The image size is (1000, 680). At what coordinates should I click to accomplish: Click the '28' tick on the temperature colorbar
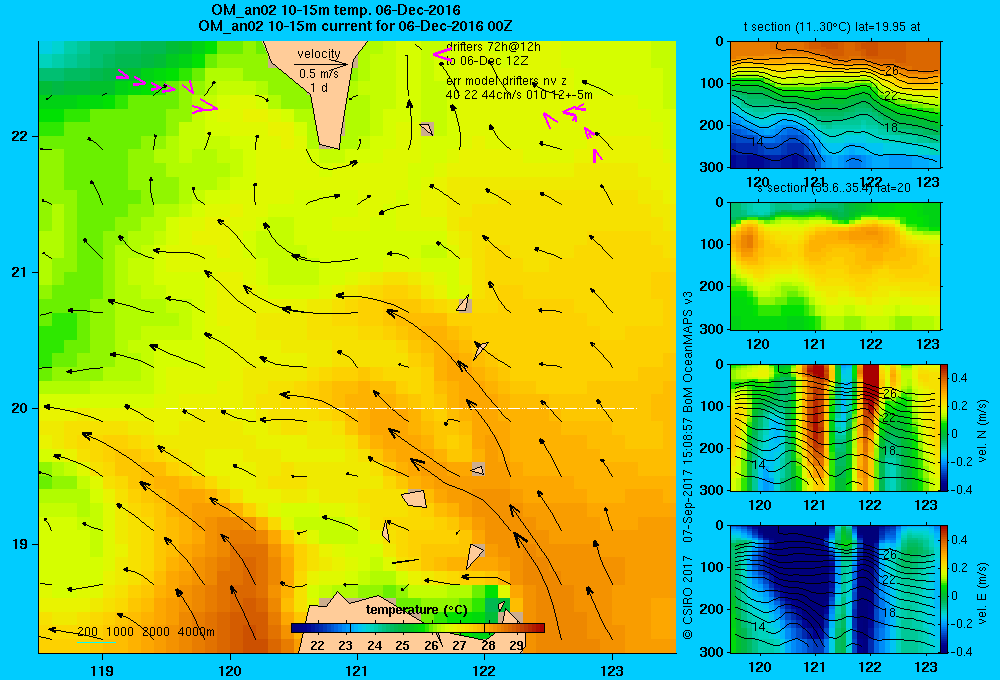tap(488, 645)
